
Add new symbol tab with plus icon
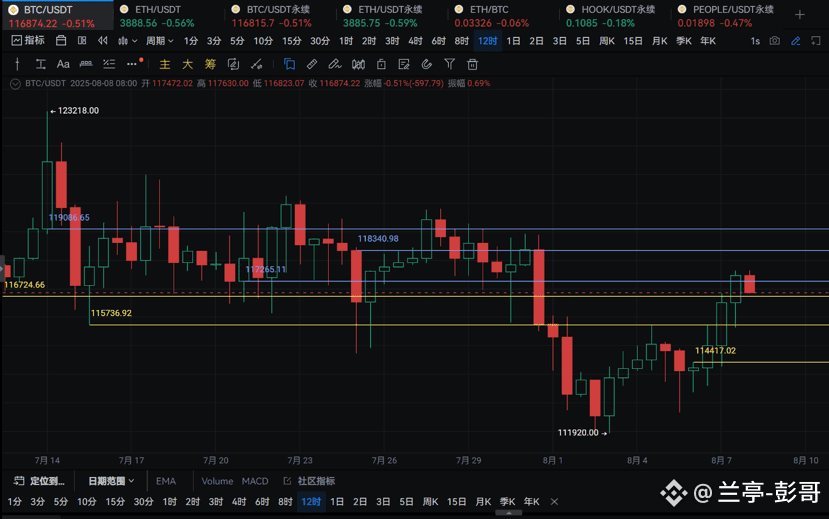[800, 15]
